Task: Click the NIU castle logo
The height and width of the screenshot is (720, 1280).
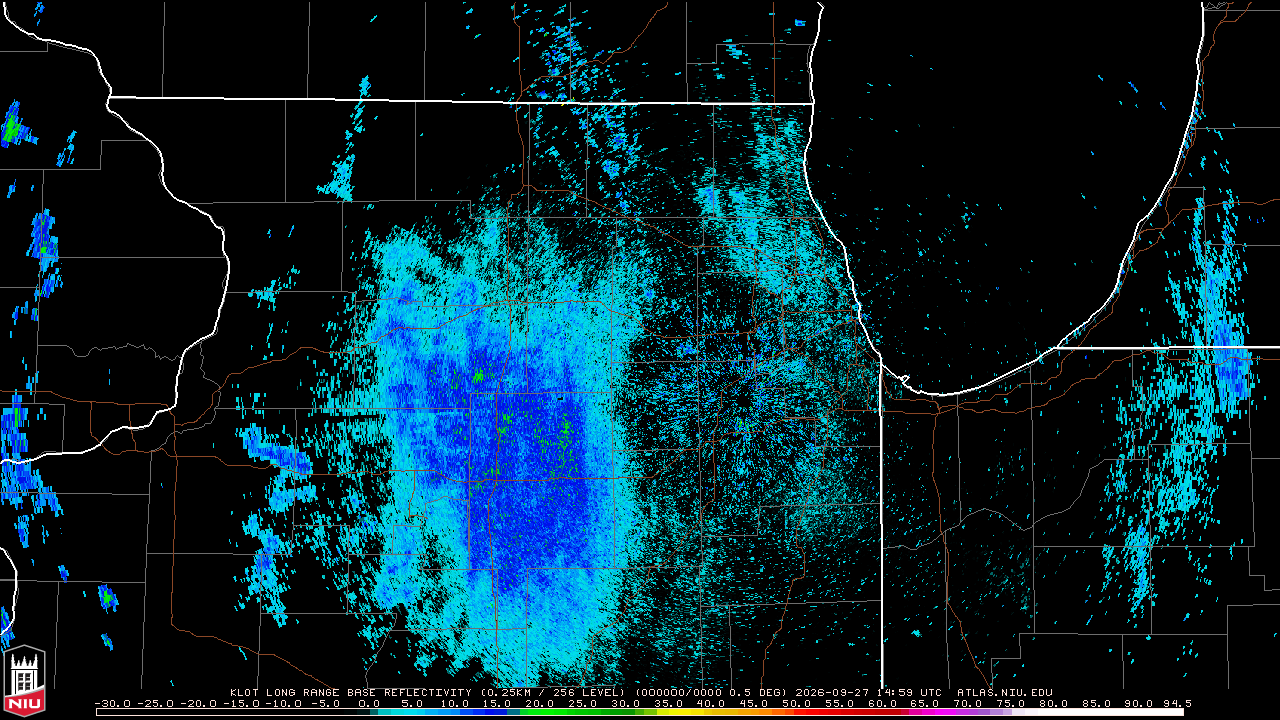Action: point(25,682)
